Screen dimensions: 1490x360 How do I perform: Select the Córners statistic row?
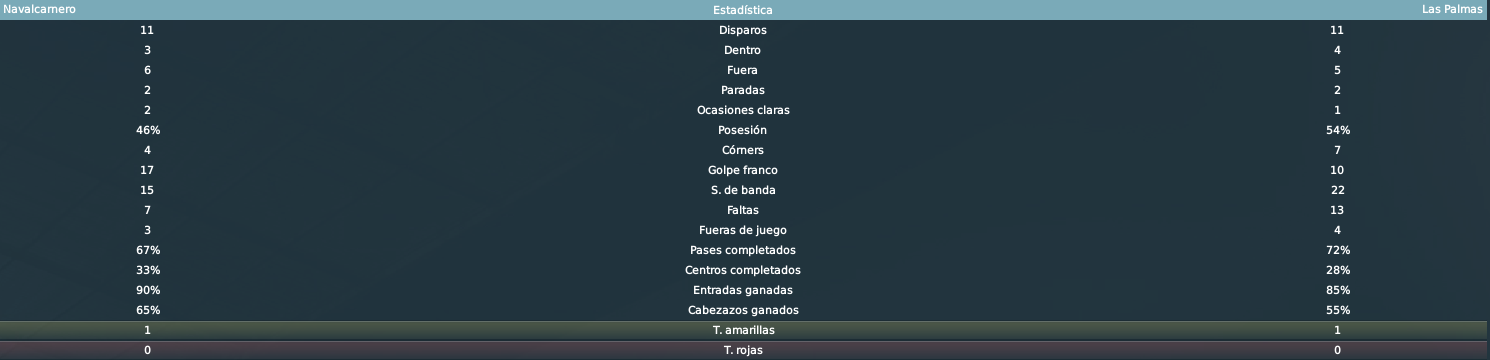click(745, 150)
